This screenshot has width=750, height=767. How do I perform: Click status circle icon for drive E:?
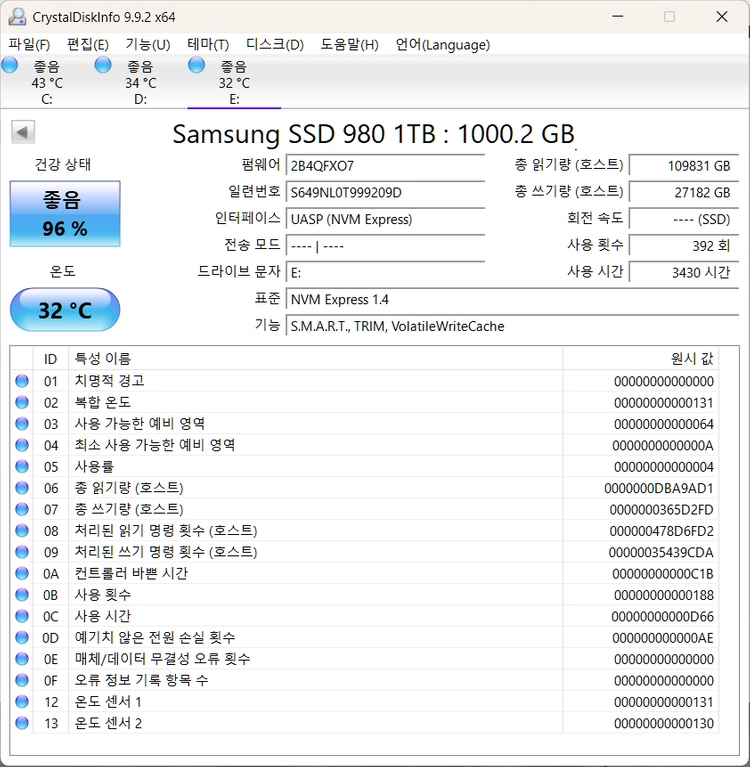click(196, 65)
